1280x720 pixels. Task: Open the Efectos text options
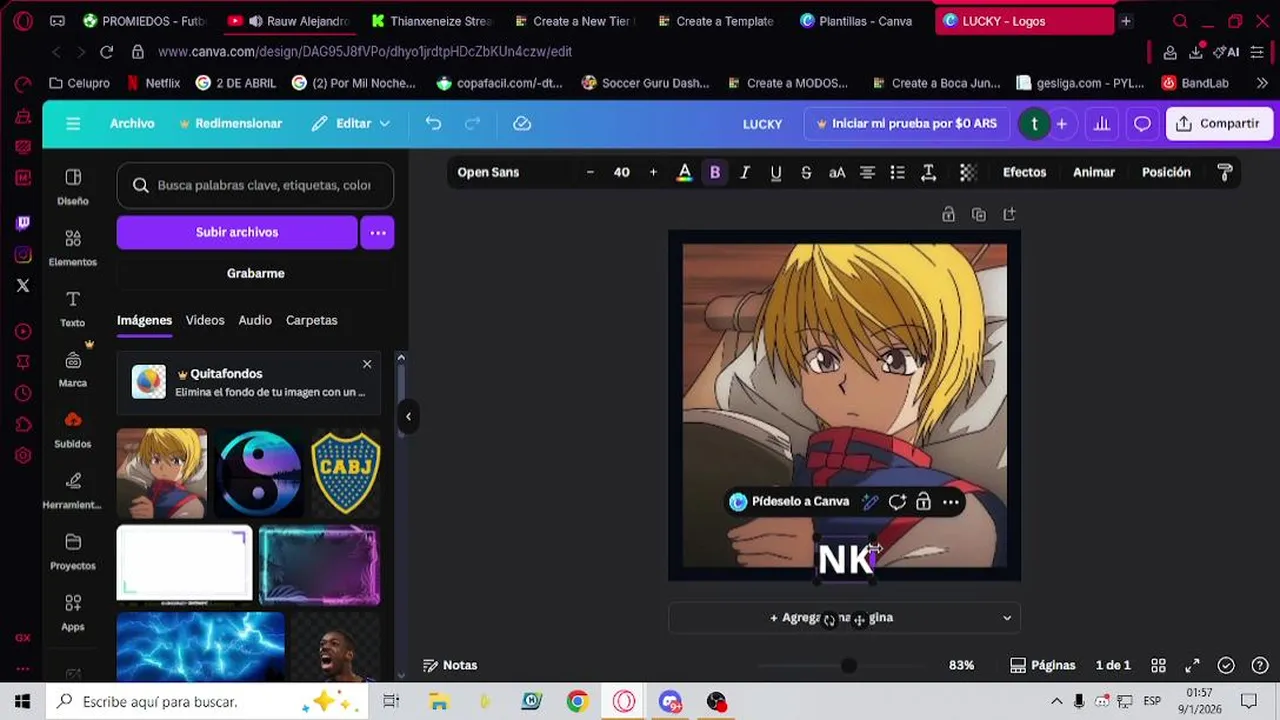1024,172
